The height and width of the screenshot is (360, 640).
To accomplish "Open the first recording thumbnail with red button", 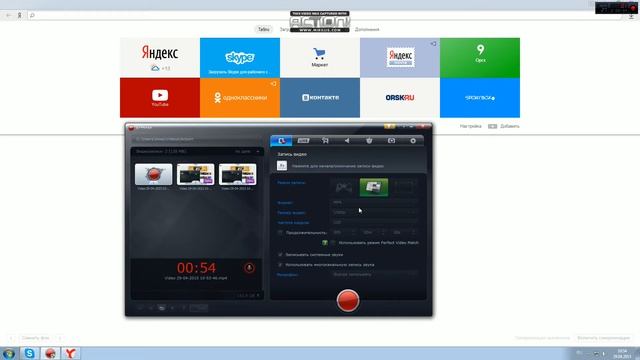I will 153,174.
